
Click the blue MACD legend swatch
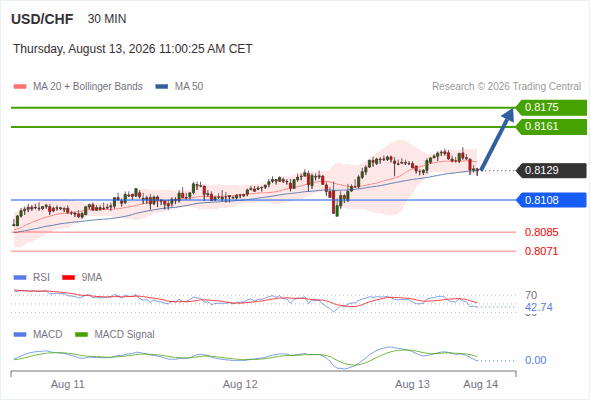[x=20, y=335]
